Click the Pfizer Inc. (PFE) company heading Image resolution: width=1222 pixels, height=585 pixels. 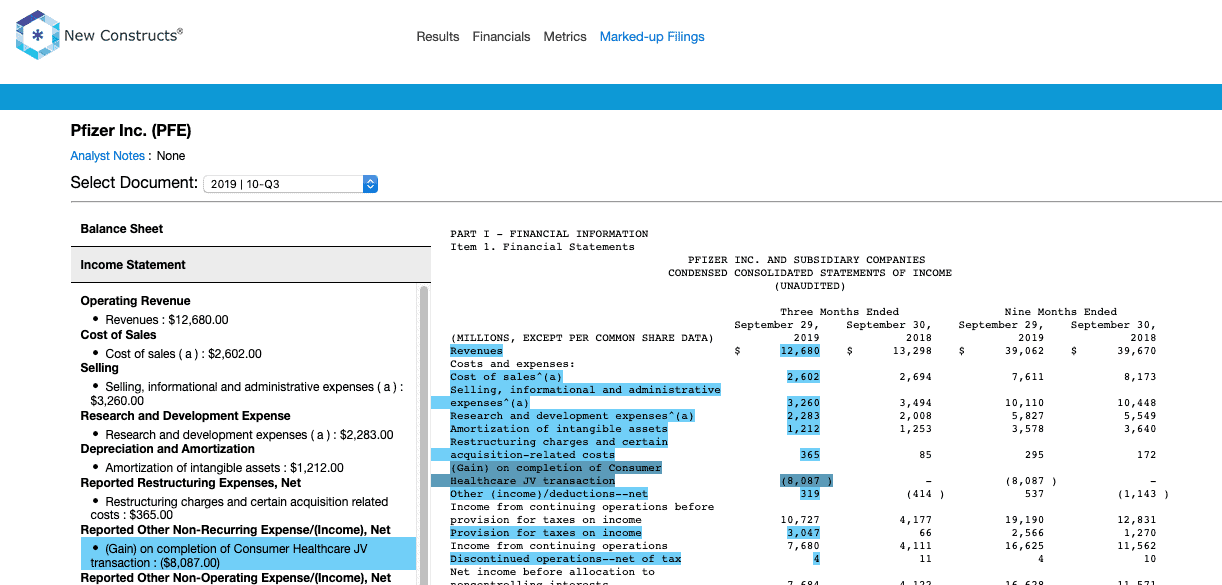(131, 131)
